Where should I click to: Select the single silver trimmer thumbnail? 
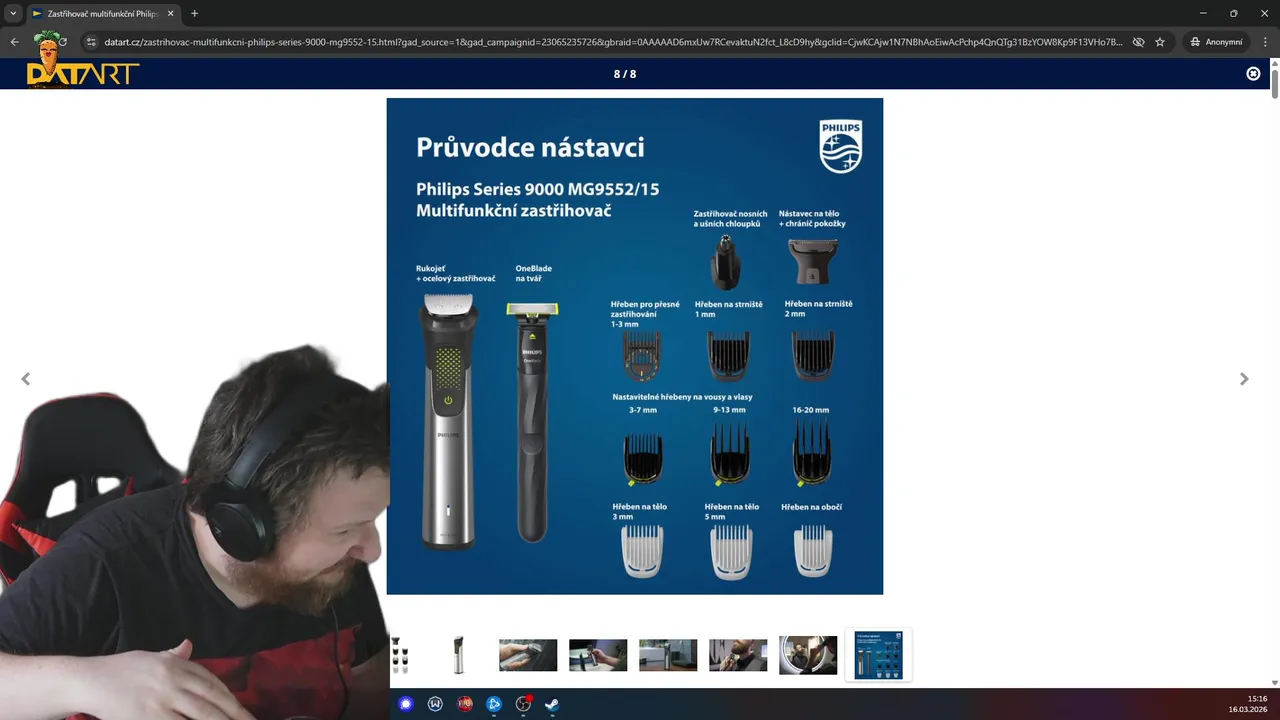tap(458, 655)
